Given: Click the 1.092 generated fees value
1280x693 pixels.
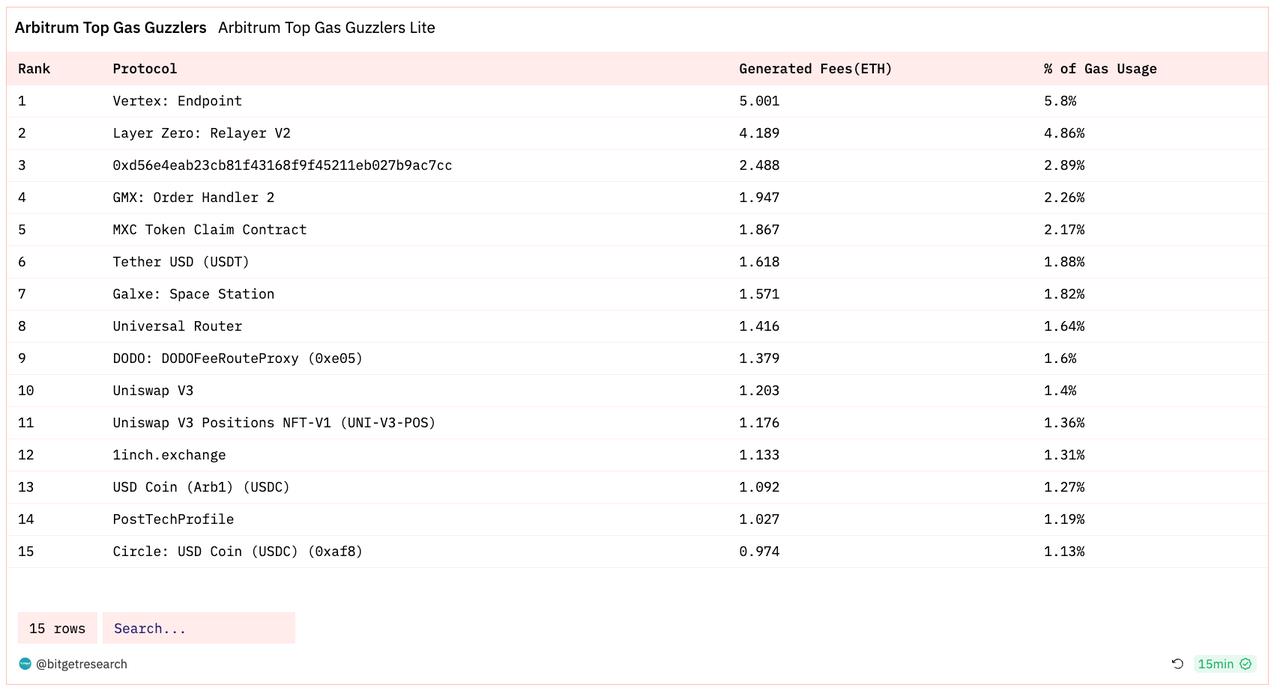Looking at the screenshot, I should coord(759,487).
